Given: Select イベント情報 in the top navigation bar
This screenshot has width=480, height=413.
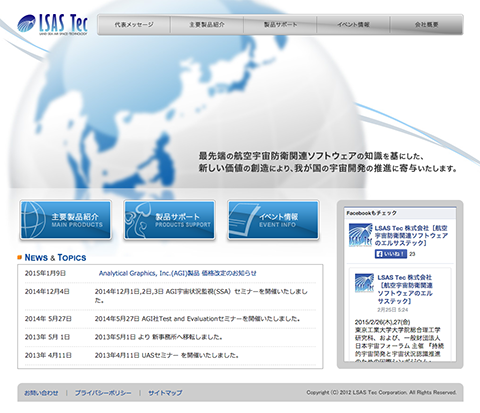Looking at the screenshot, I should click(x=353, y=24).
